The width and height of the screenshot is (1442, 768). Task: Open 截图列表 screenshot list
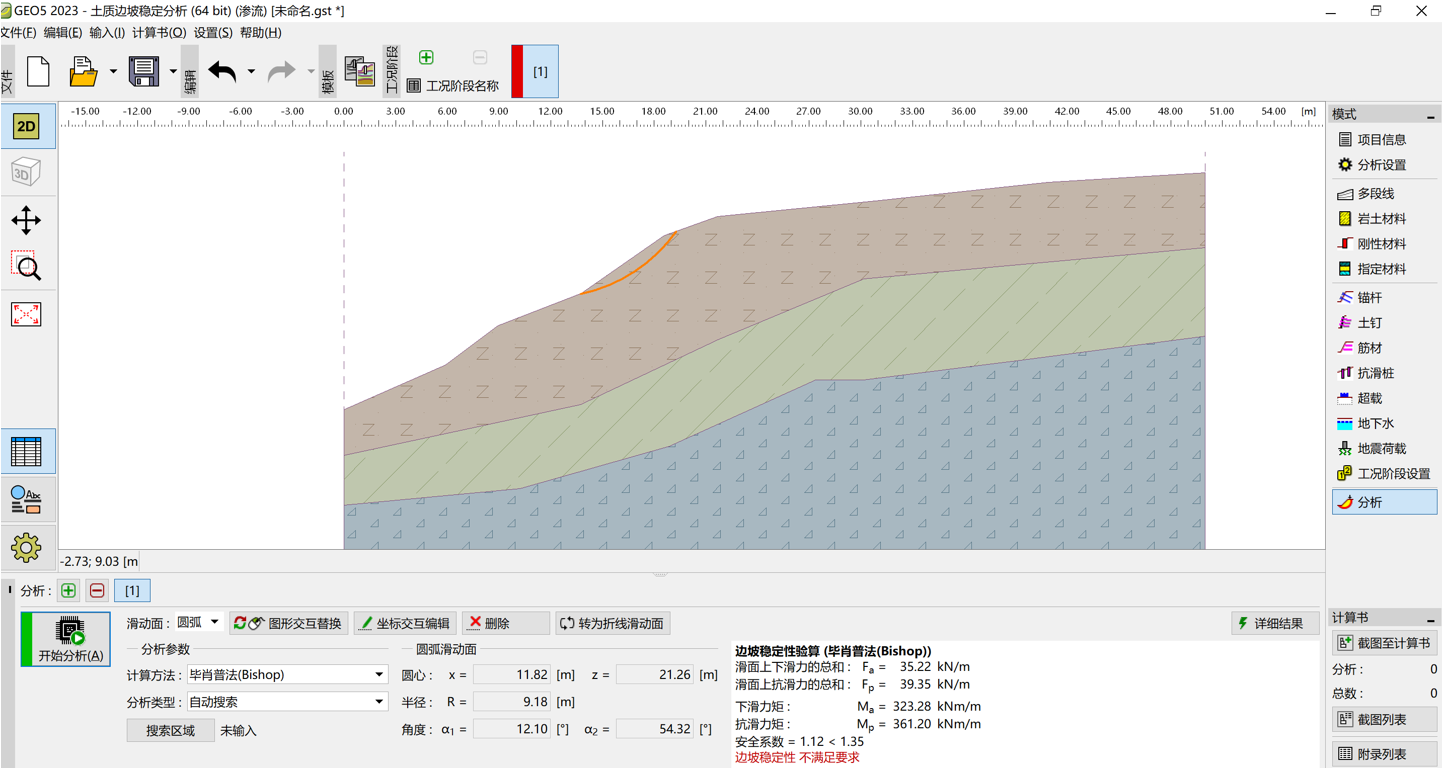1384,719
